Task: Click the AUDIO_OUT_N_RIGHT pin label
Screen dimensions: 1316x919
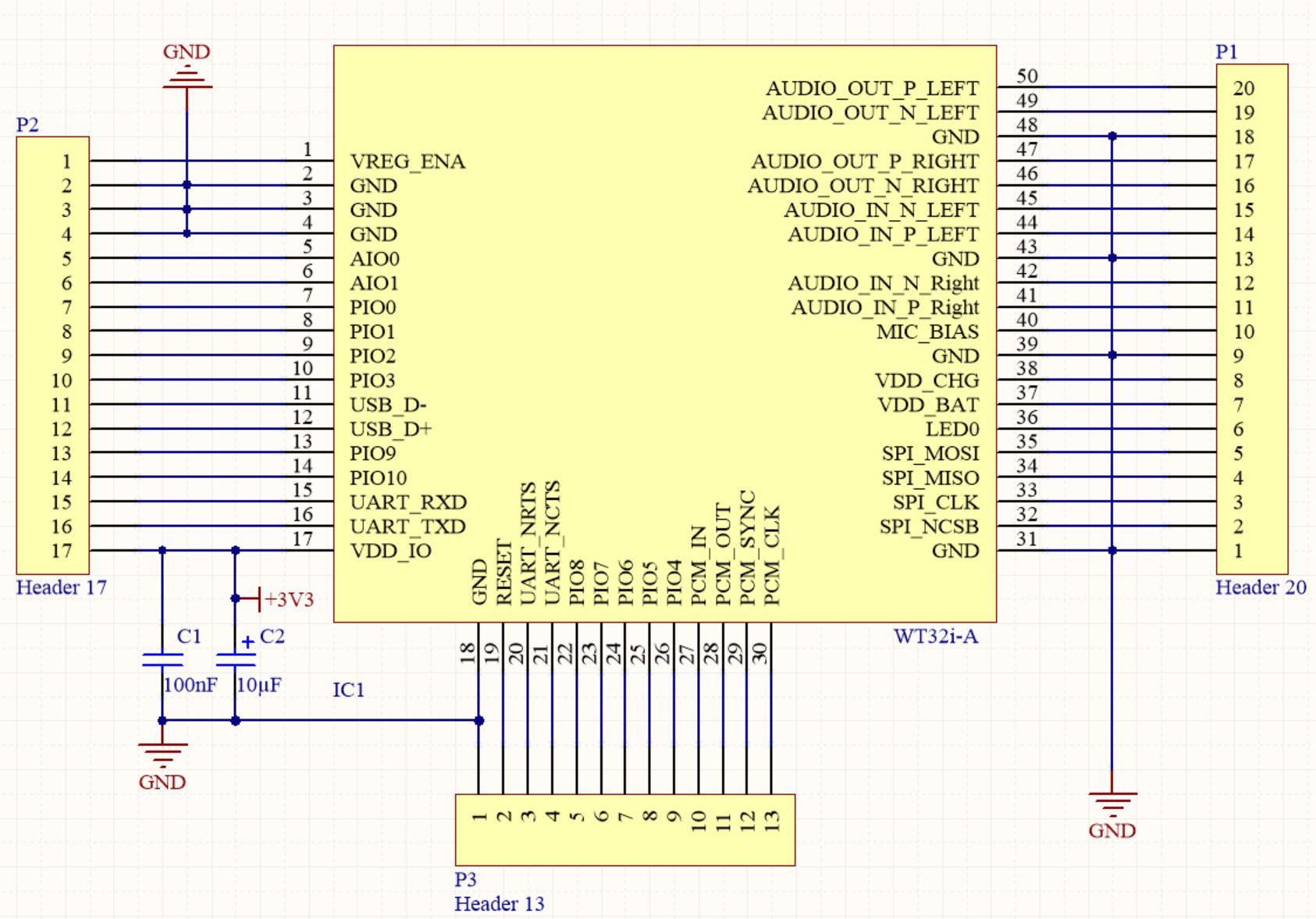Action: [863, 186]
